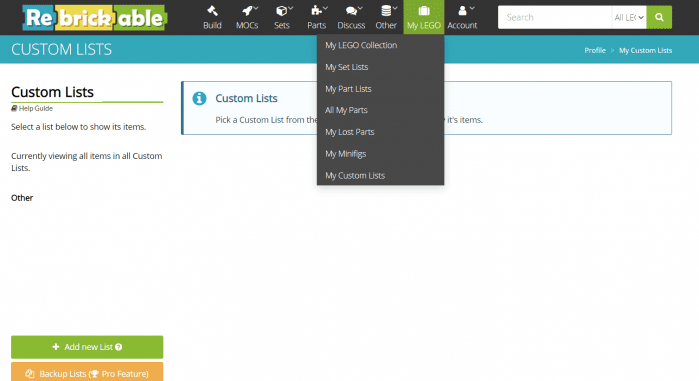
Task: Click inside the Search input field
Action: click(555, 17)
